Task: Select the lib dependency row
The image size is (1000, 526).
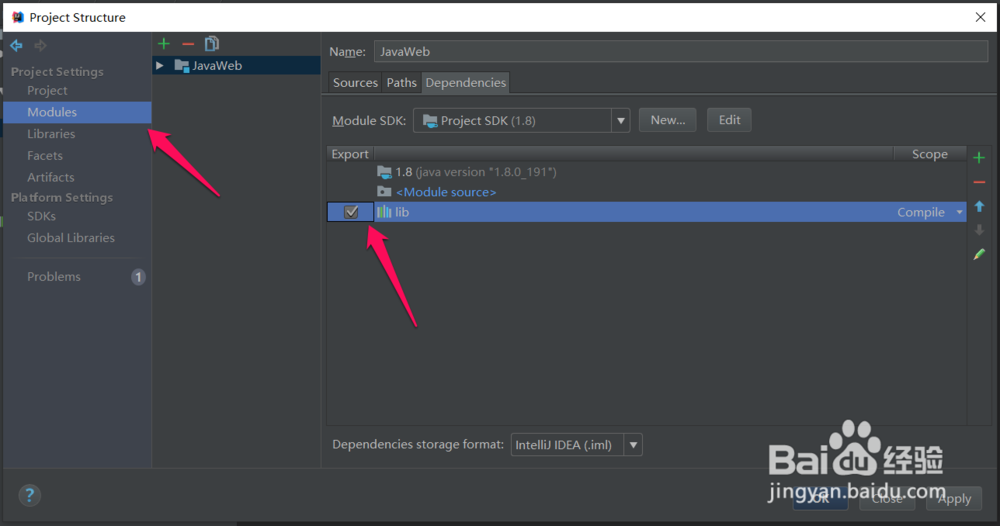Action: [x=647, y=212]
